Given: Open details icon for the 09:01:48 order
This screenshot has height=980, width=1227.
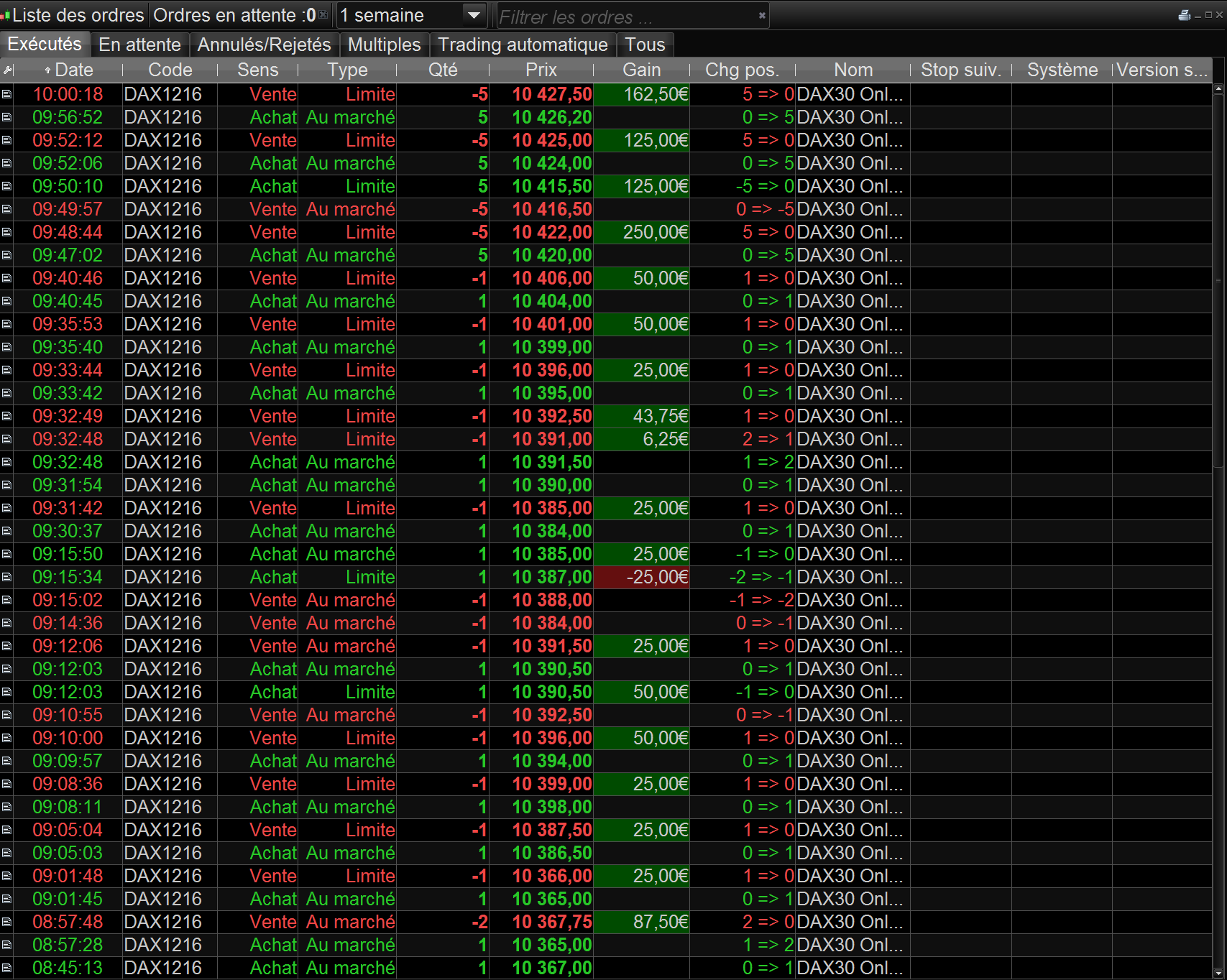Looking at the screenshot, I should click(x=6, y=876).
